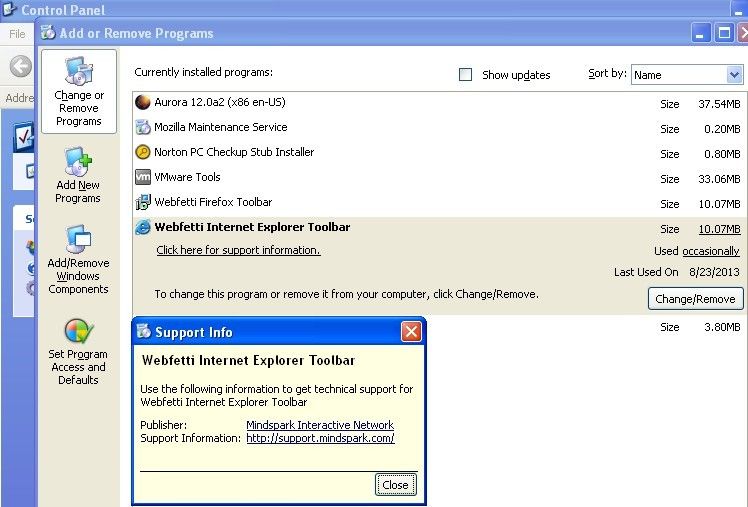This screenshot has width=748, height=507.
Task: Close the Support Info dialog with X
Action: 411,331
